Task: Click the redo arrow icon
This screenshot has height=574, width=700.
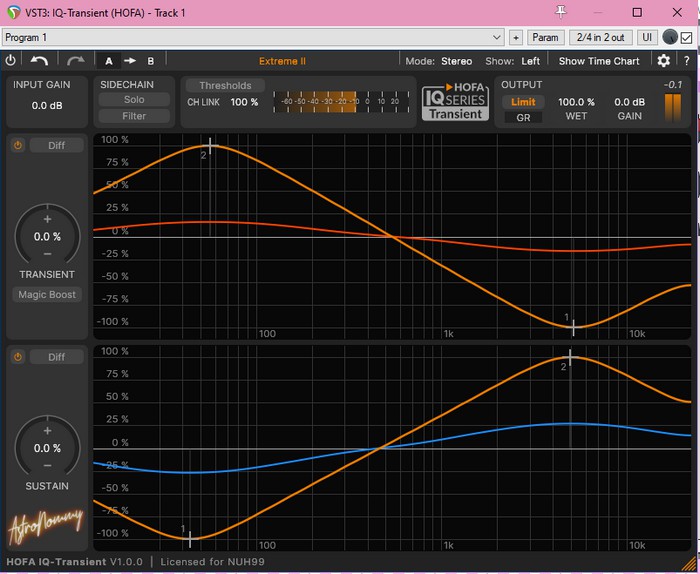Action: click(76, 61)
